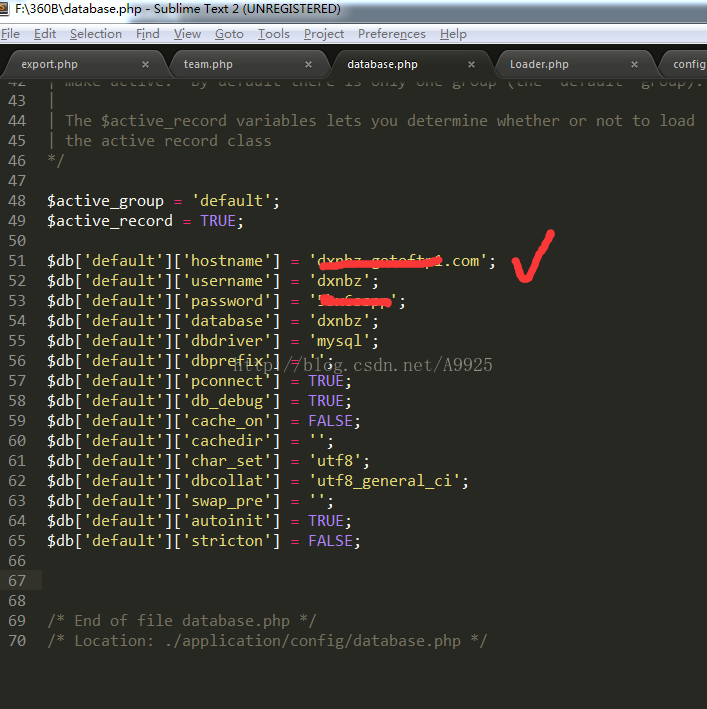Open the Selection menu
This screenshot has width=707, height=709.
coord(95,34)
